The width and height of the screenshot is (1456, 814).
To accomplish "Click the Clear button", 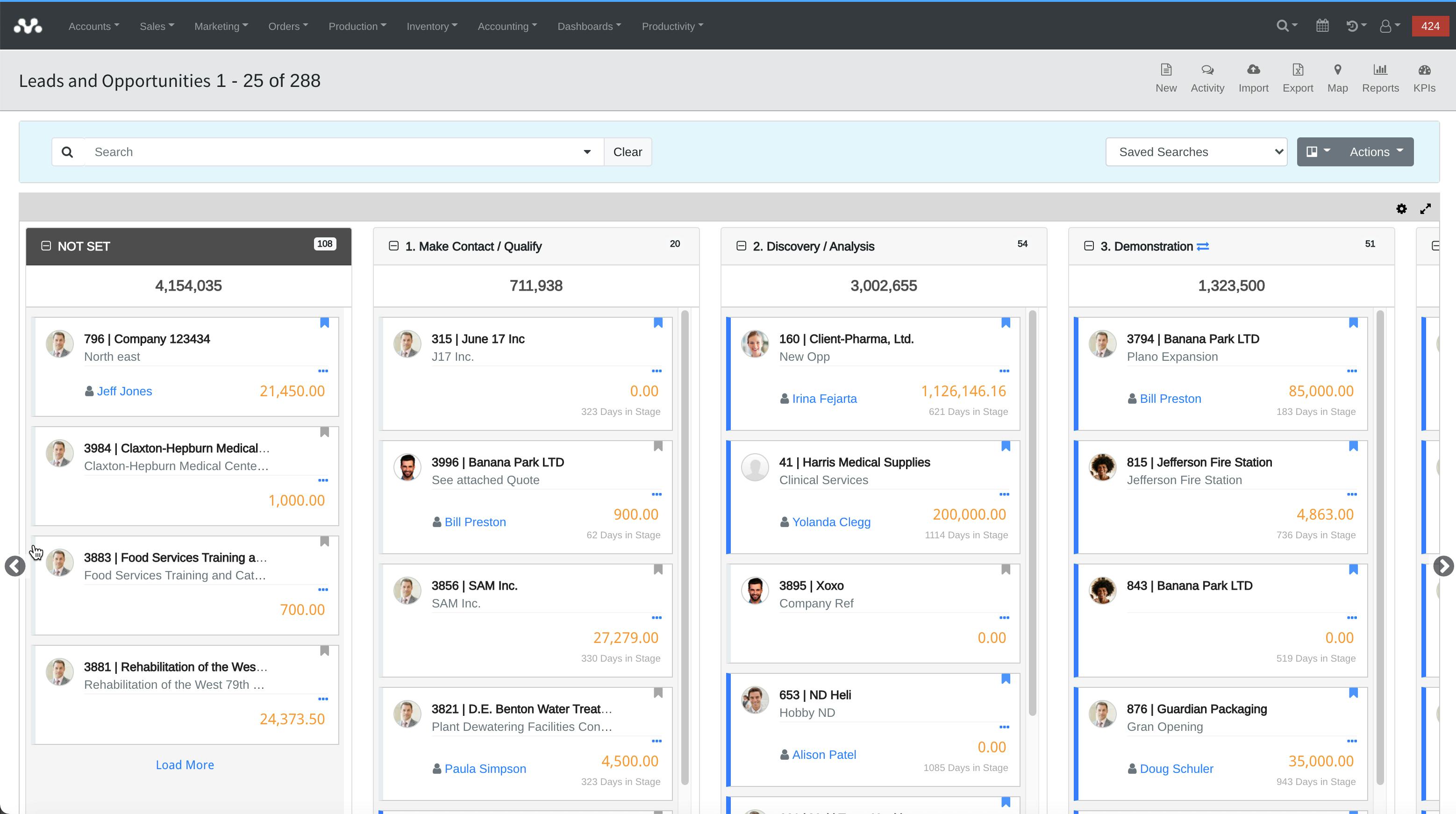I will pos(628,151).
